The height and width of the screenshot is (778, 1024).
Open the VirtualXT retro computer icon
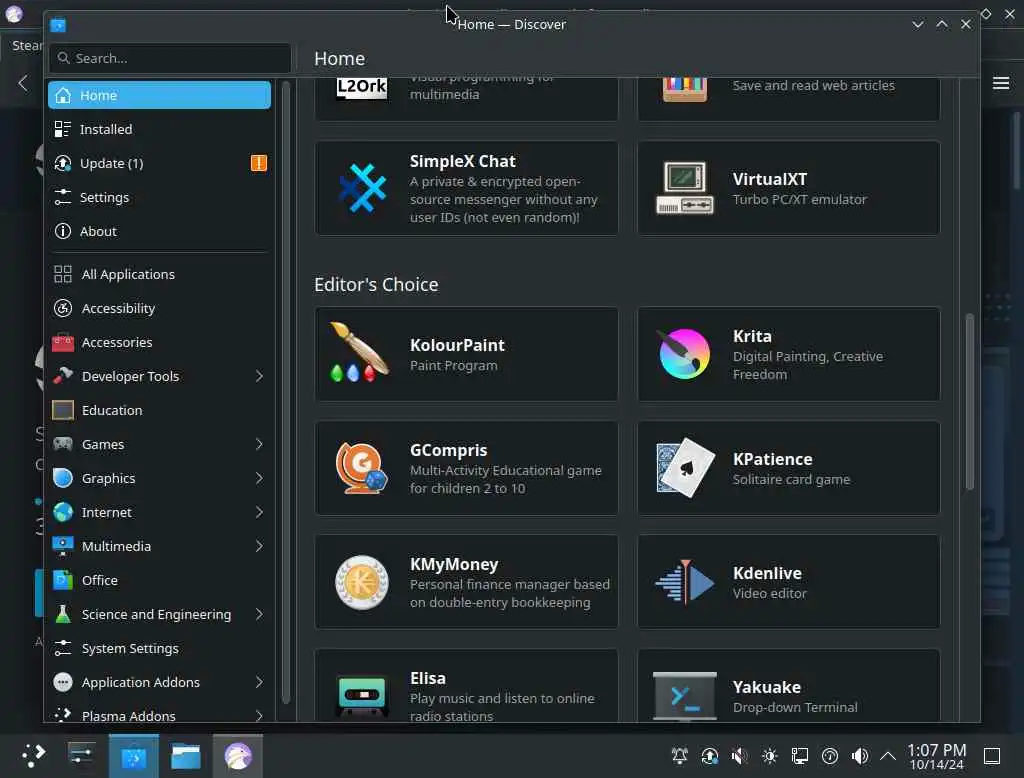tap(684, 188)
